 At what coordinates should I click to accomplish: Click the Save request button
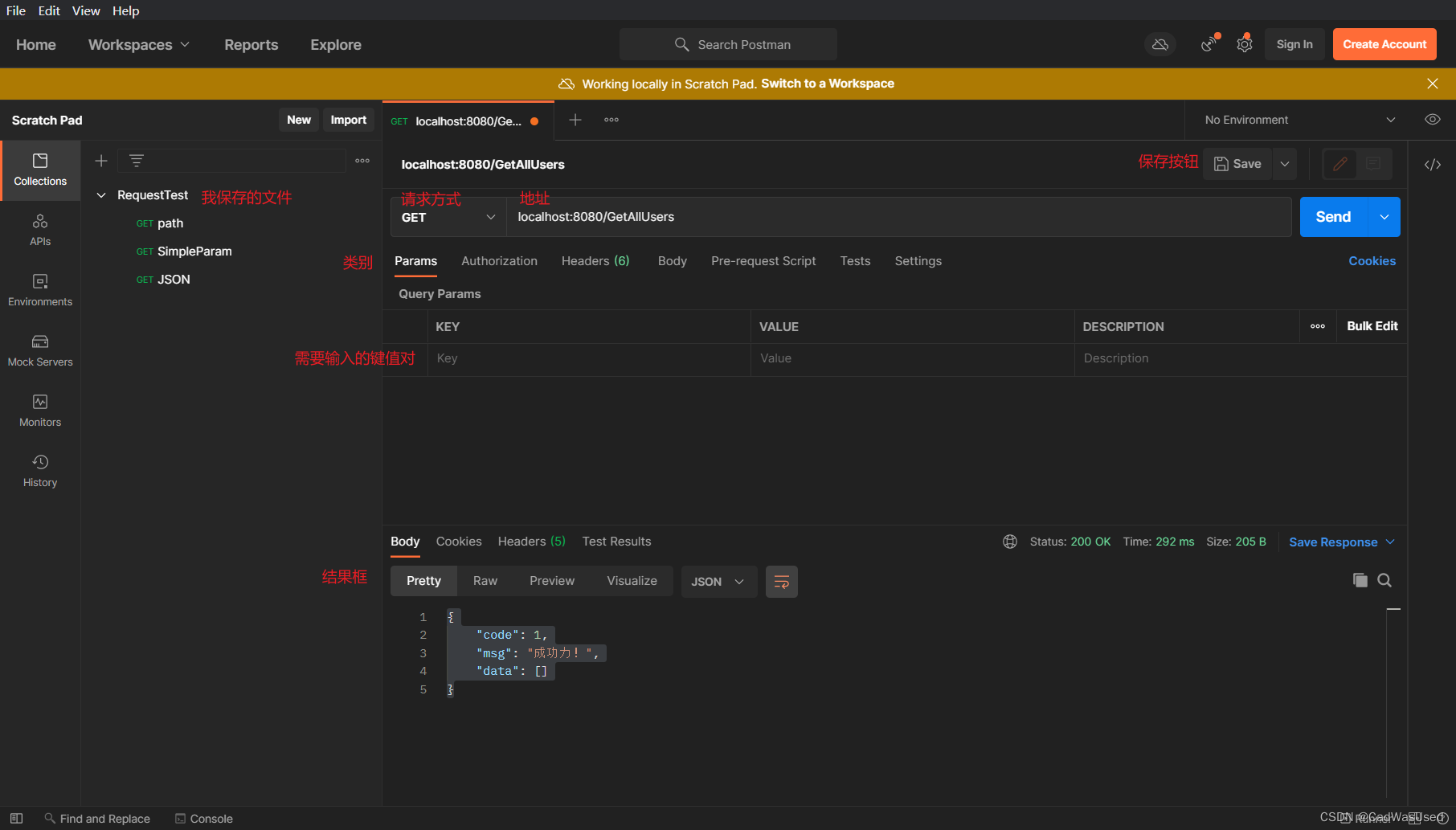tap(1237, 164)
